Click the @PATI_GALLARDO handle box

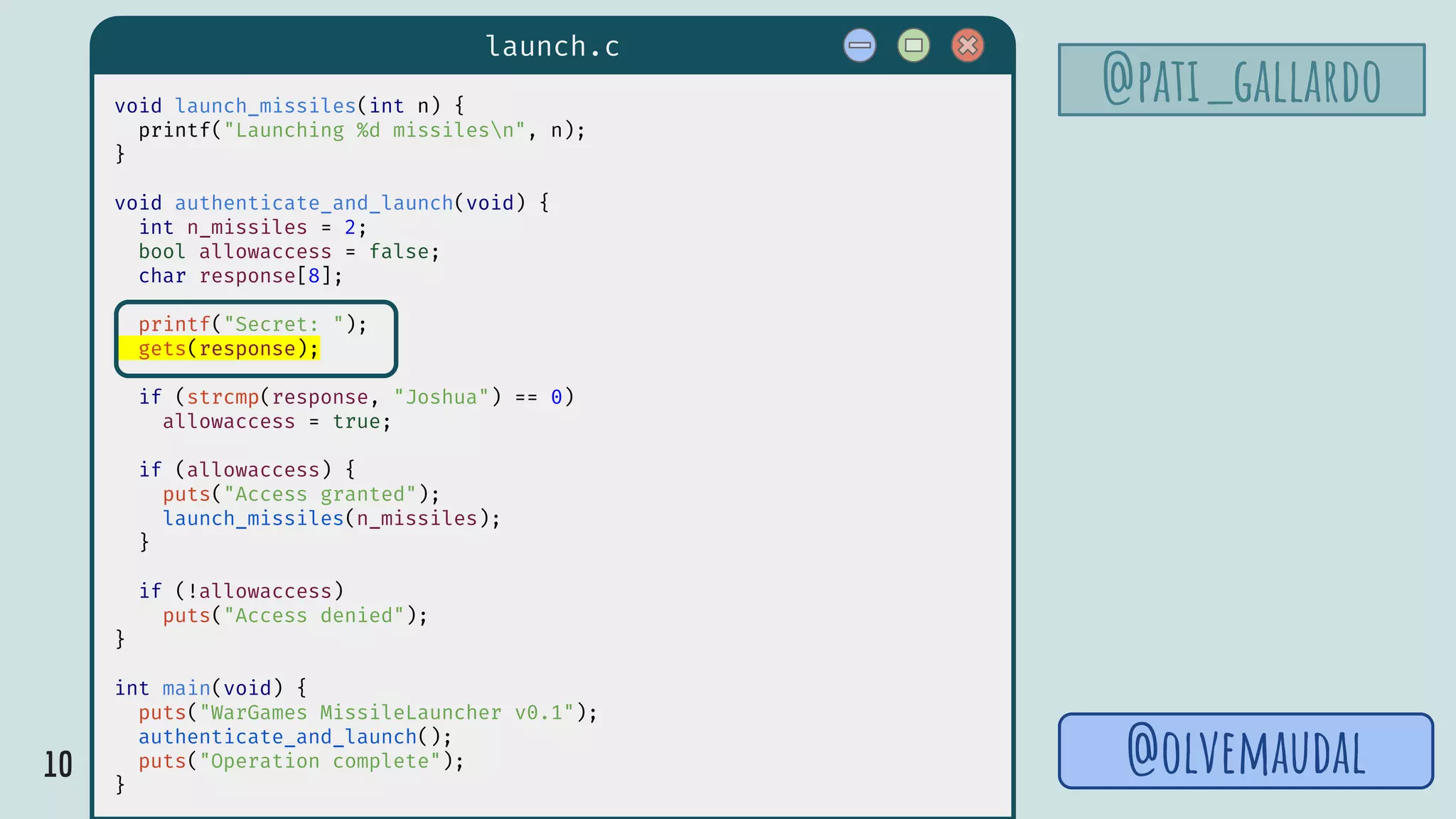(1242, 80)
